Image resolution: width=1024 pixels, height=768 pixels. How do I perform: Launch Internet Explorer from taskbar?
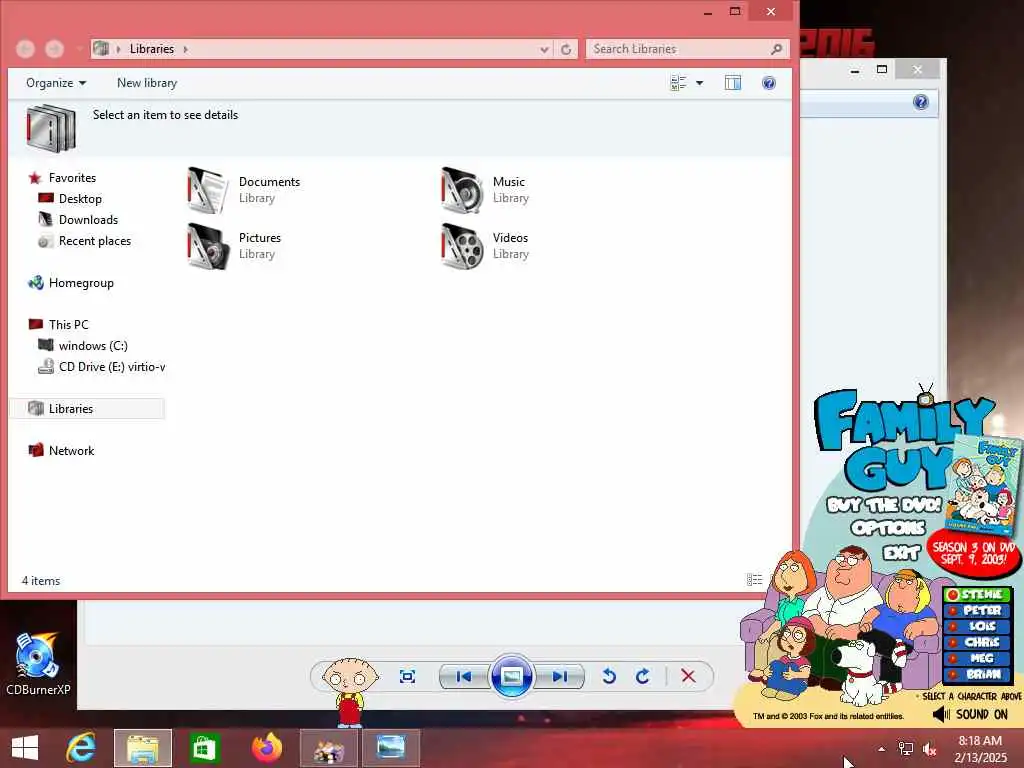pos(81,748)
